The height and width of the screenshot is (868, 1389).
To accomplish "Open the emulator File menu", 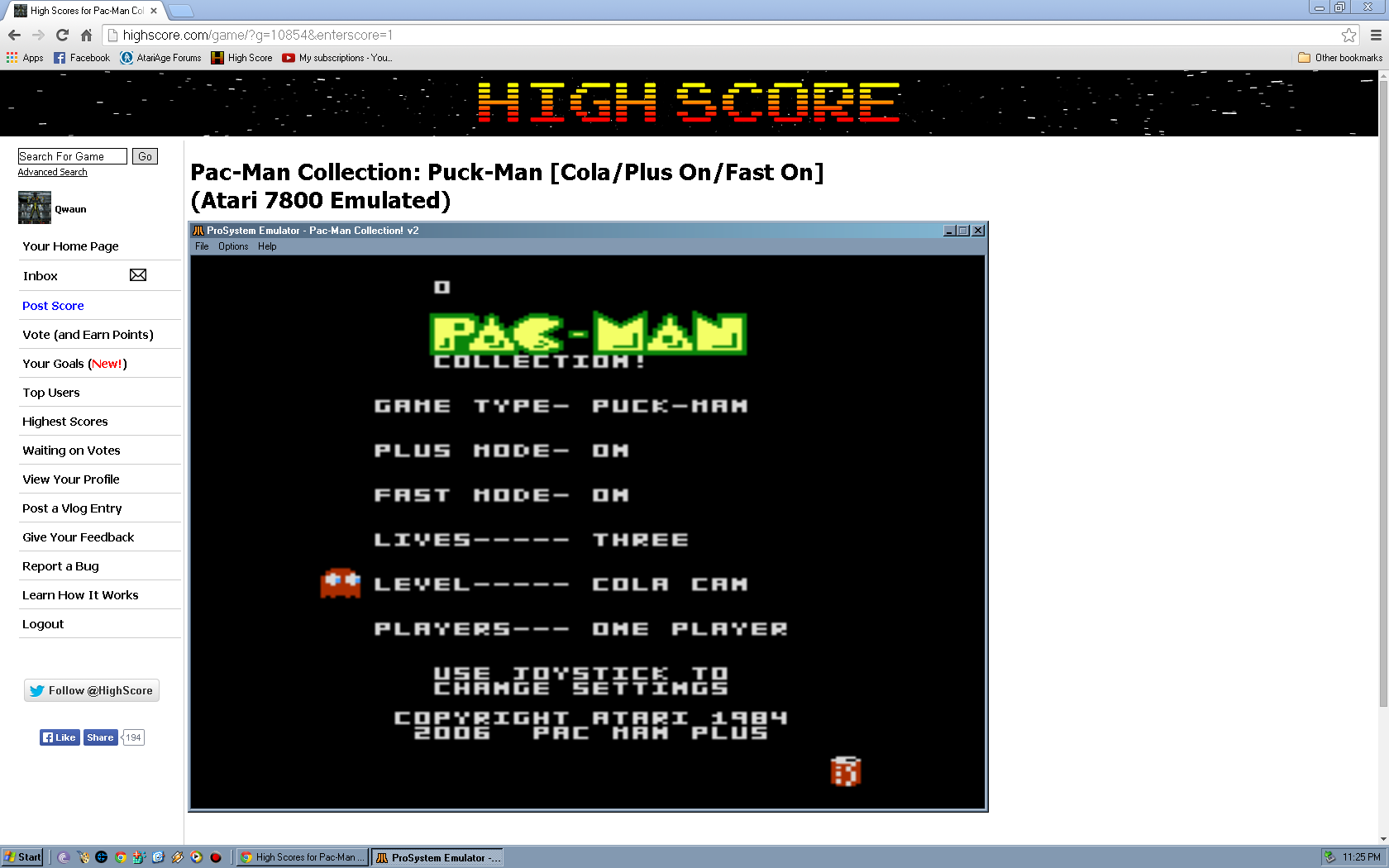I will [202, 246].
